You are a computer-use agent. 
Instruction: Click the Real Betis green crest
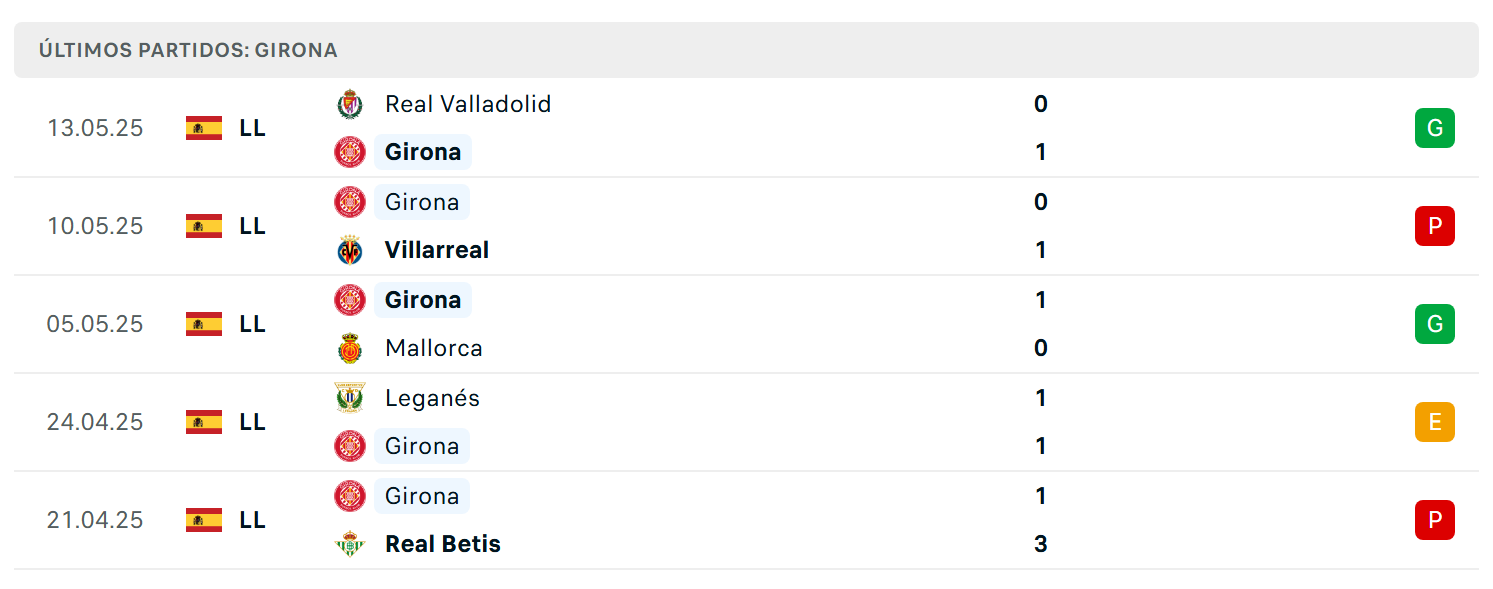tap(350, 544)
